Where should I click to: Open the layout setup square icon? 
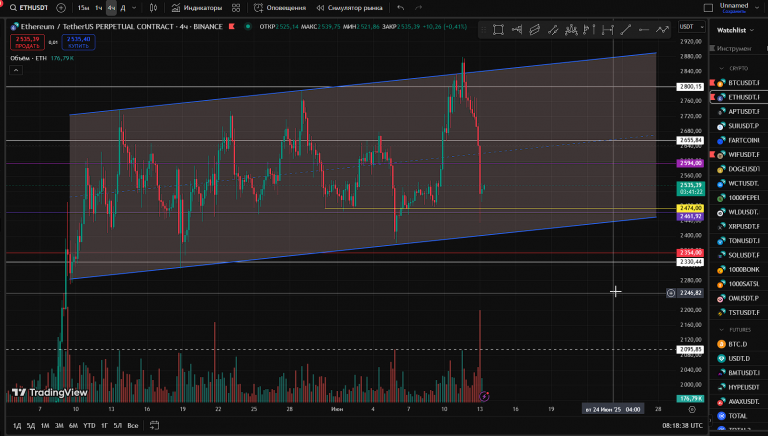pyautogui.click(x=708, y=8)
